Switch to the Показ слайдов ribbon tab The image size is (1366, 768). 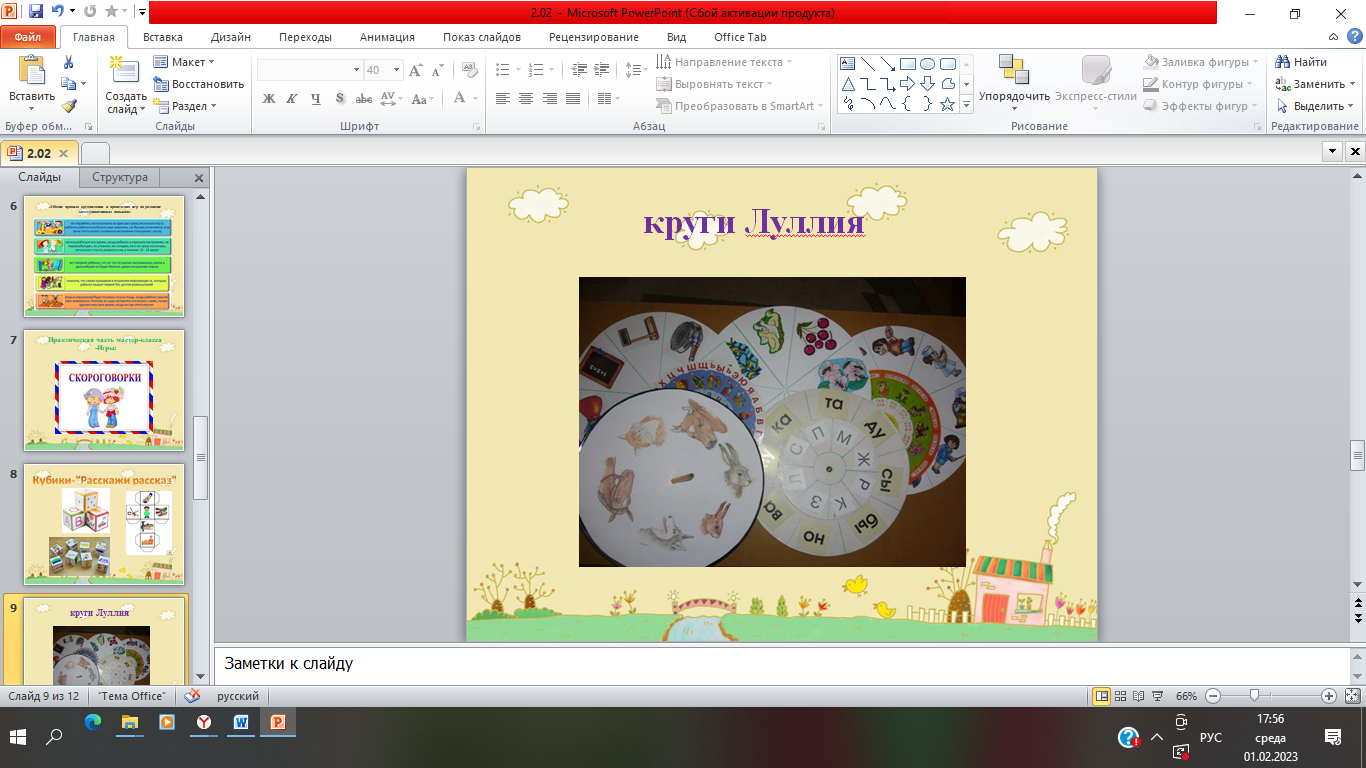(482, 37)
